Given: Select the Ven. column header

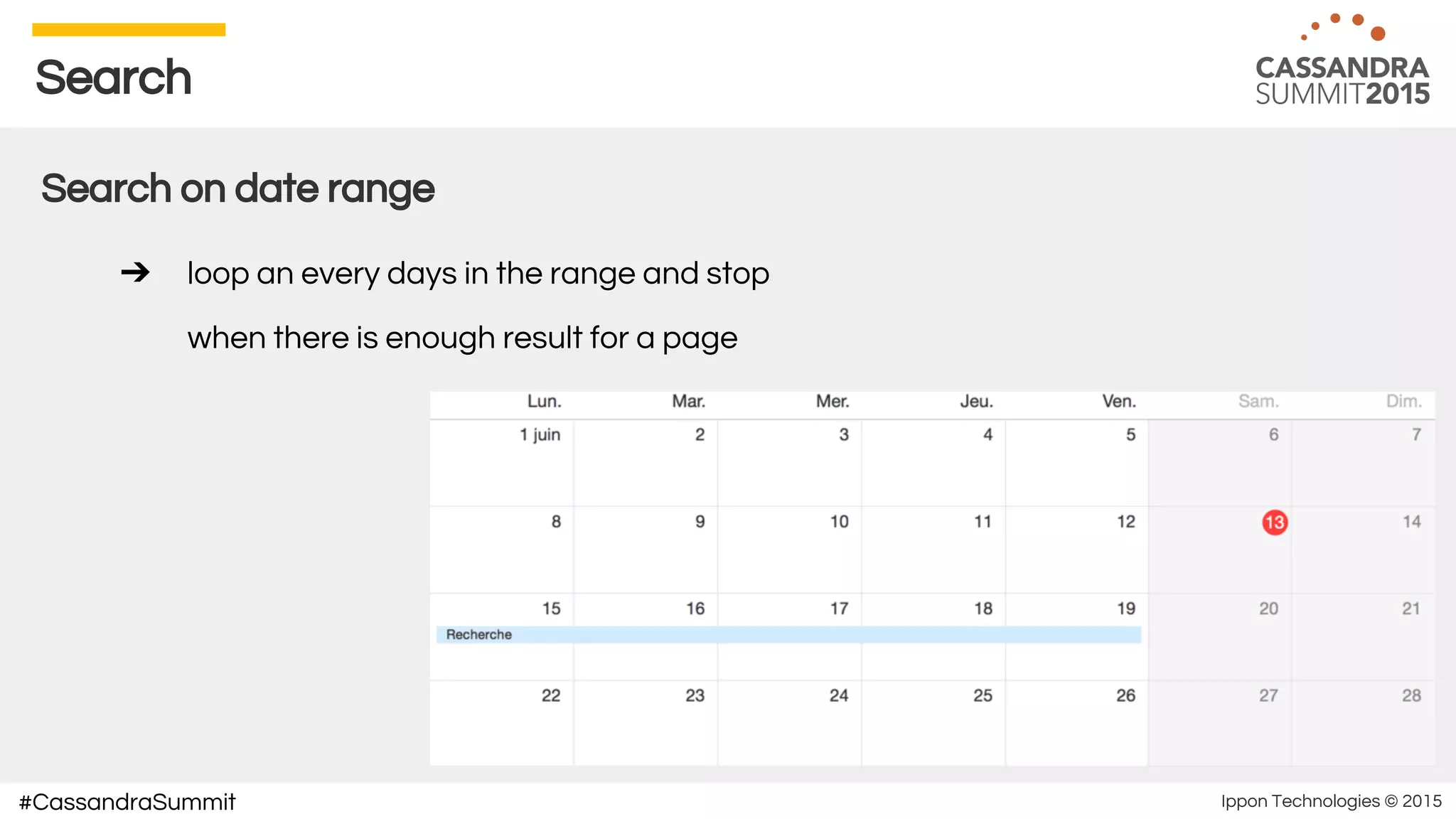Looking at the screenshot, I should point(1118,402).
